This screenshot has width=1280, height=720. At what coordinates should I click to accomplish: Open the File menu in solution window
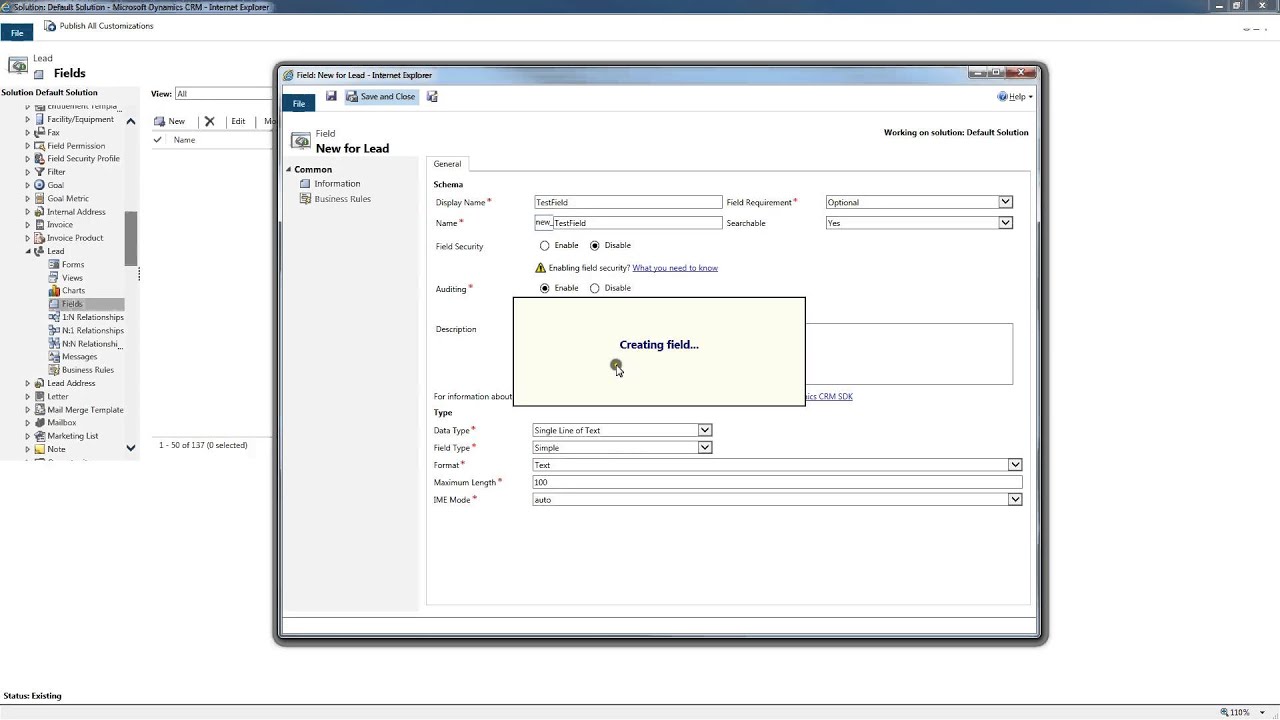coord(17,32)
